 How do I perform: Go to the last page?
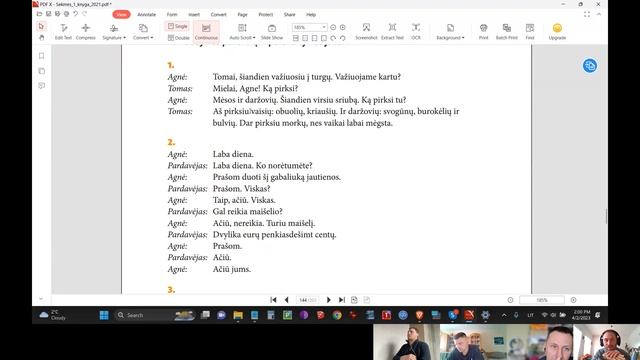point(342,300)
